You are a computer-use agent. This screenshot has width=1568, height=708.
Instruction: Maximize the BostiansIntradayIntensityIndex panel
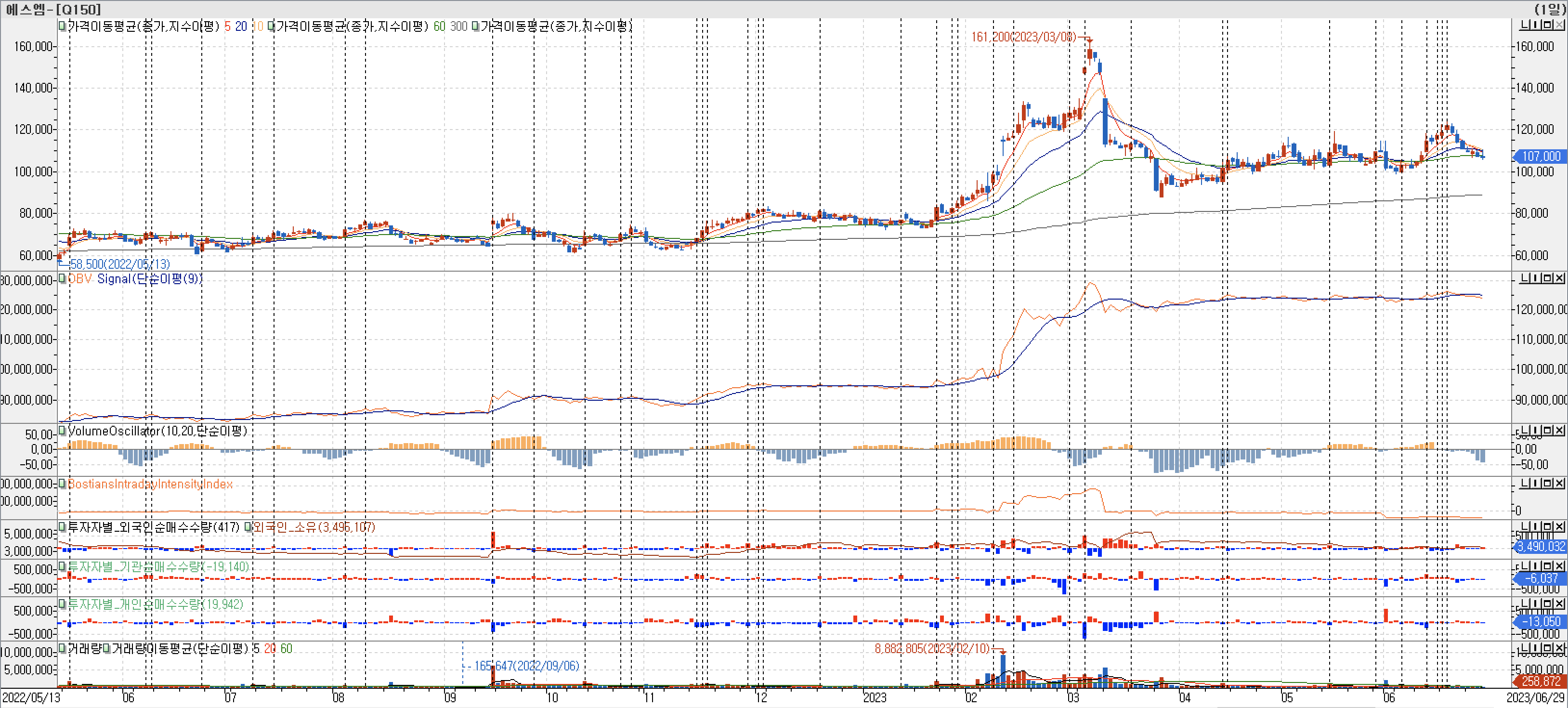[x=1547, y=484]
